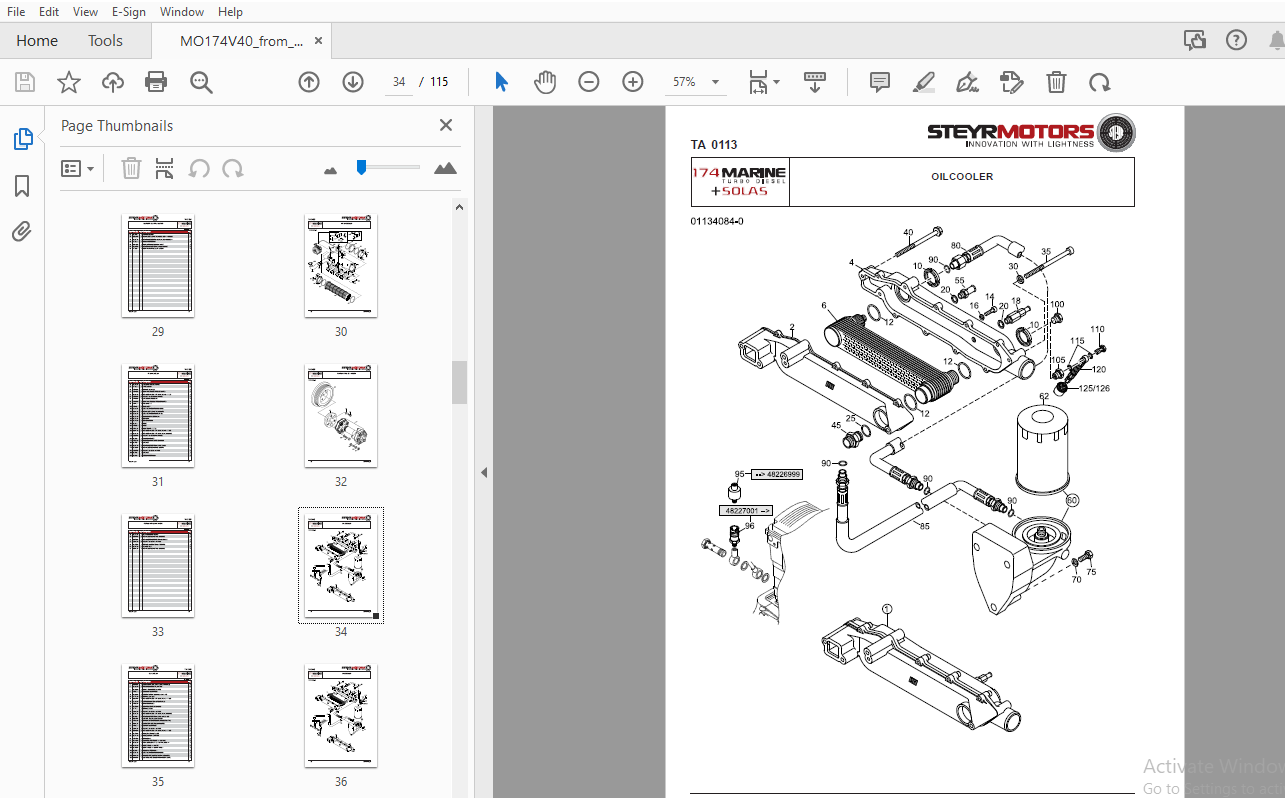Image resolution: width=1285 pixels, height=798 pixels.
Task: Open the help question mark icon
Action: [1237, 41]
